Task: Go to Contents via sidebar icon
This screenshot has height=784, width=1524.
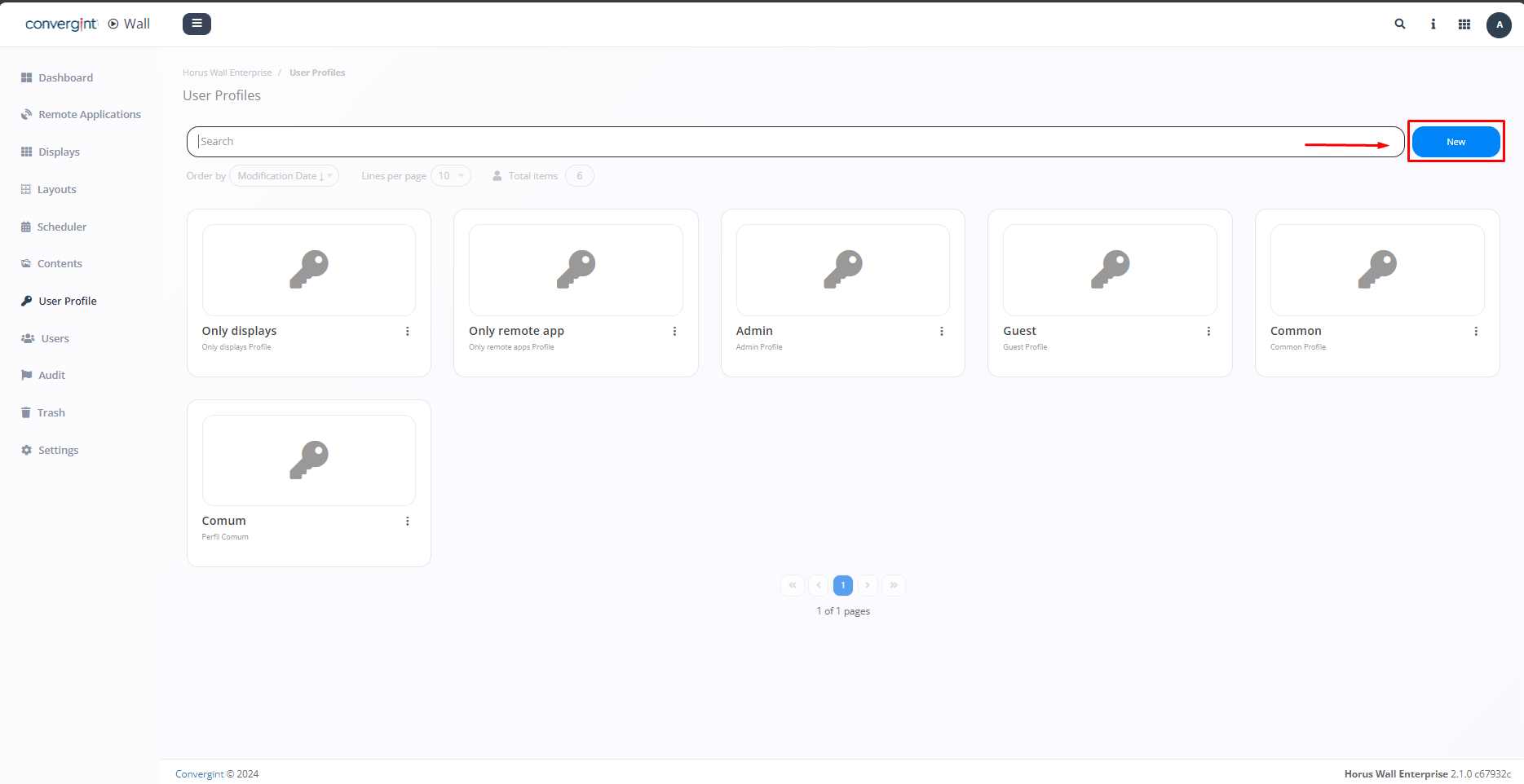Action: click(27, 263)
